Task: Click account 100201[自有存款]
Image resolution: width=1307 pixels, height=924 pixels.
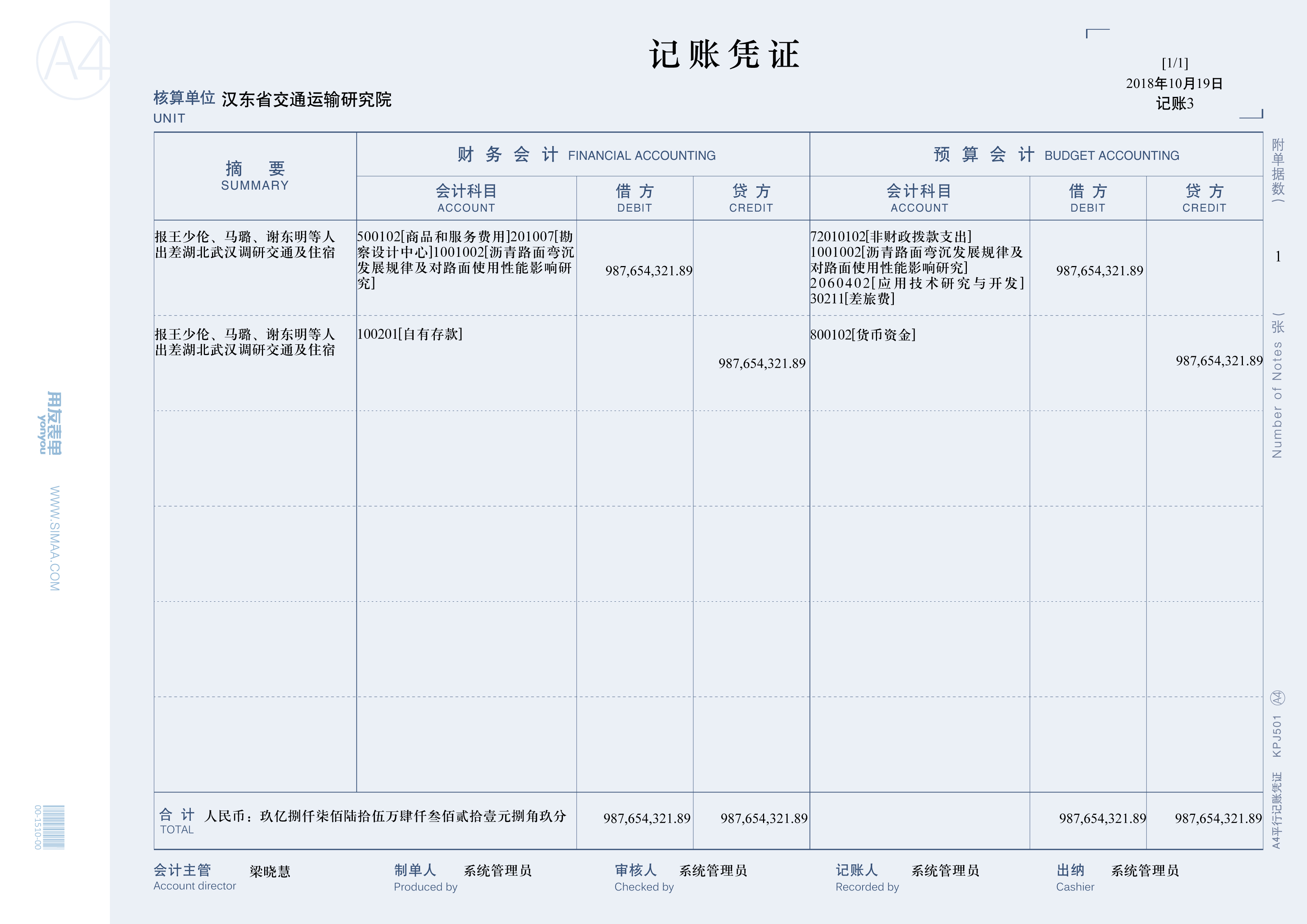Action: 410,334
